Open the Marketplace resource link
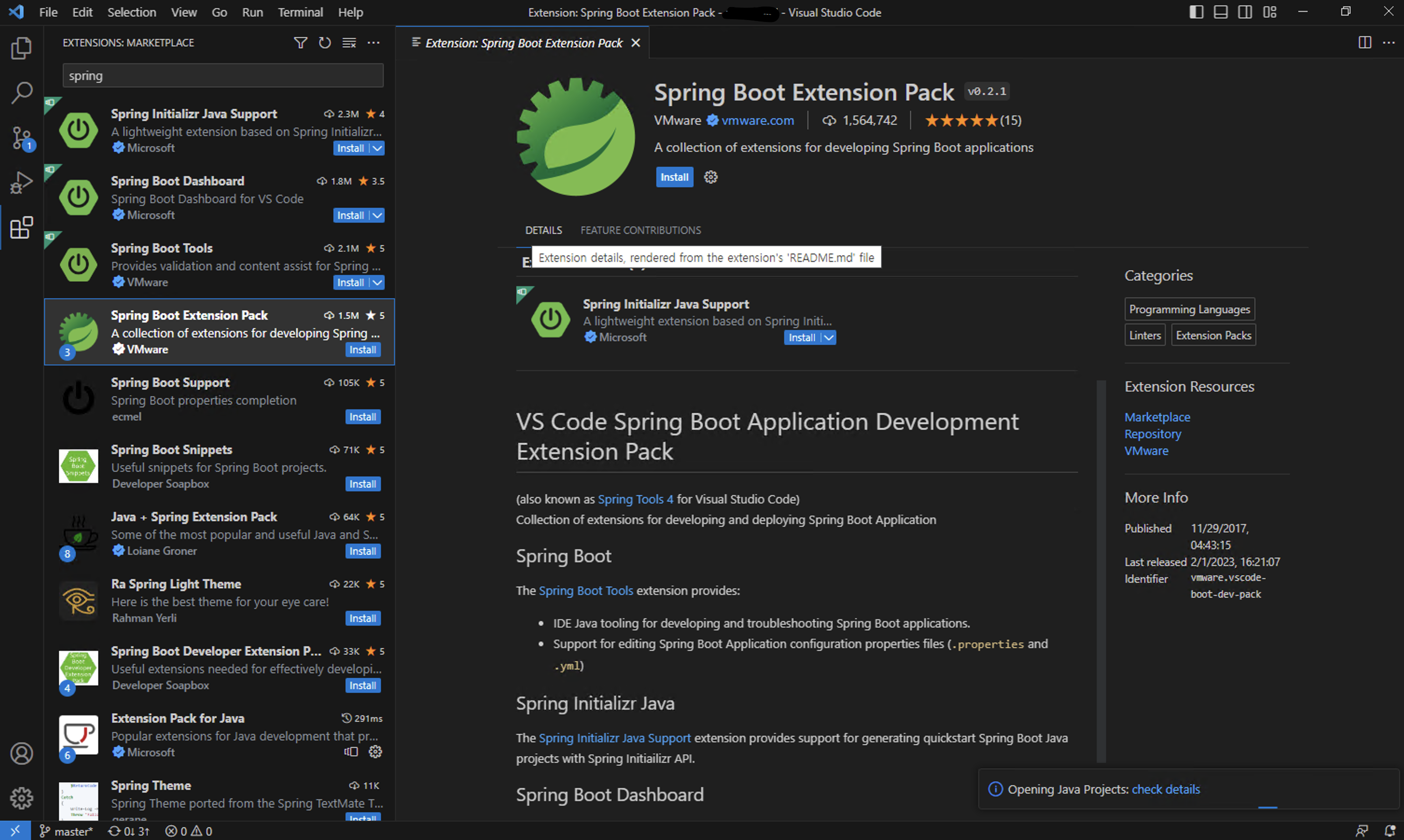The width and height of the screenshot is (1404, 840). coord(1157,417)
